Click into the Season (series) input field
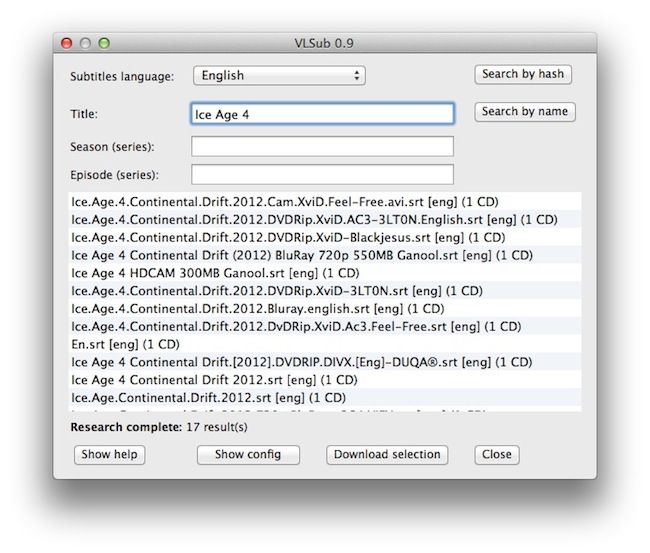 pos(322,146)
